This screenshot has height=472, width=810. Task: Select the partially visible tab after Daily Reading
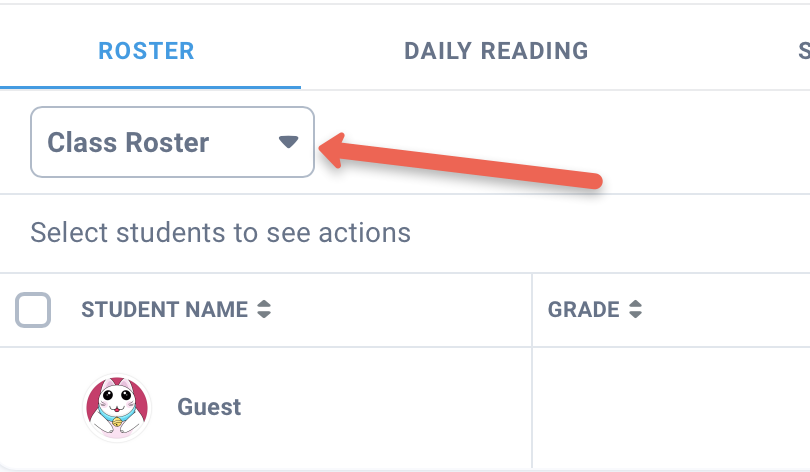[x=803, y=51]
